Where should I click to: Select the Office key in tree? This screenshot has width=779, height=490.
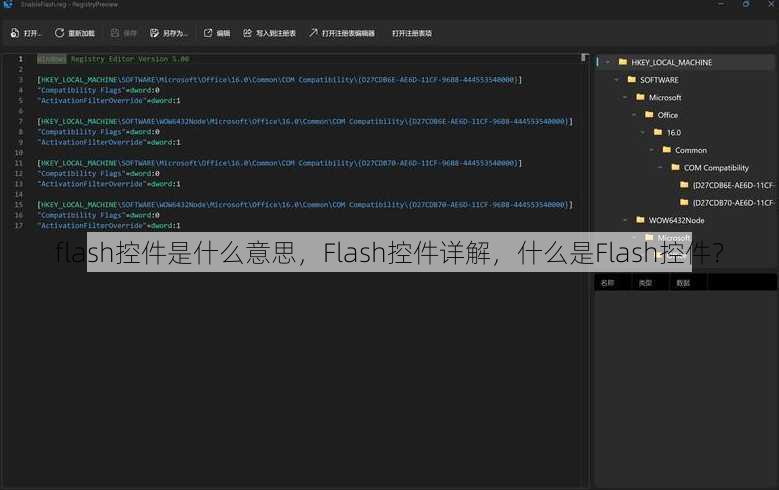coord(667,115)
